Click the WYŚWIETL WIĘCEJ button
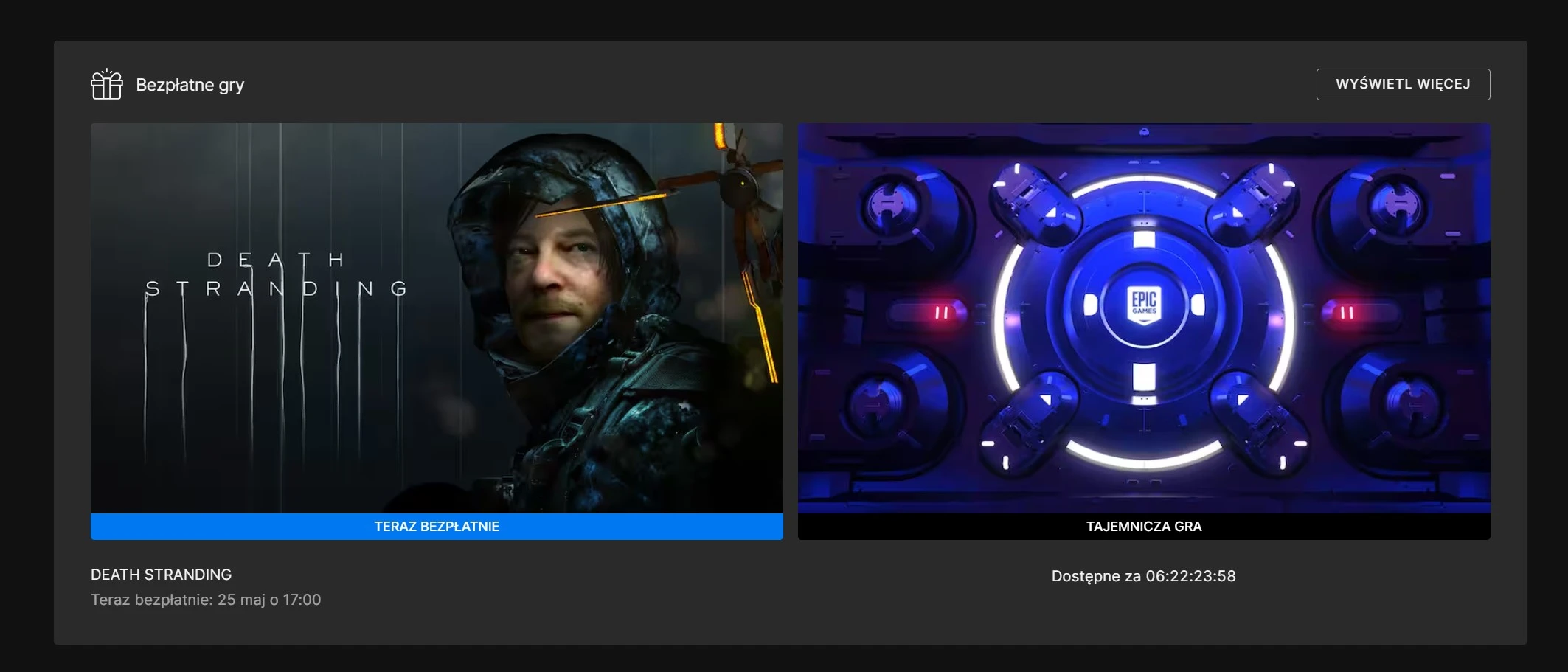 (1403, 84)
